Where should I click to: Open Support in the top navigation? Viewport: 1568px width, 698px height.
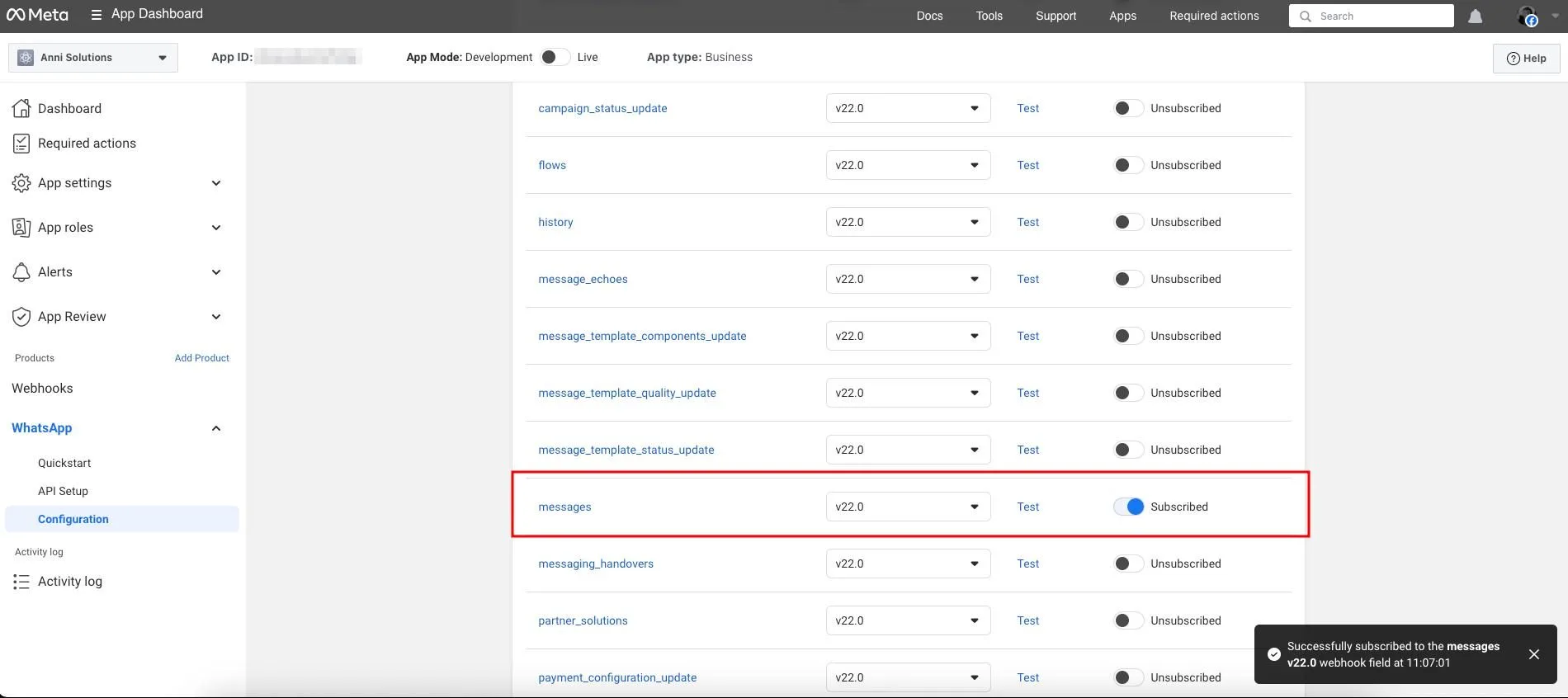(x=1056, y=16)
